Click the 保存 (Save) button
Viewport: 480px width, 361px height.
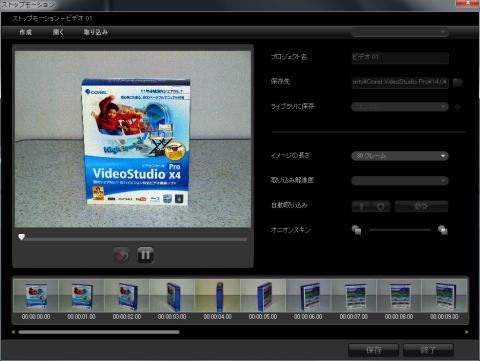tap(373, 350)
